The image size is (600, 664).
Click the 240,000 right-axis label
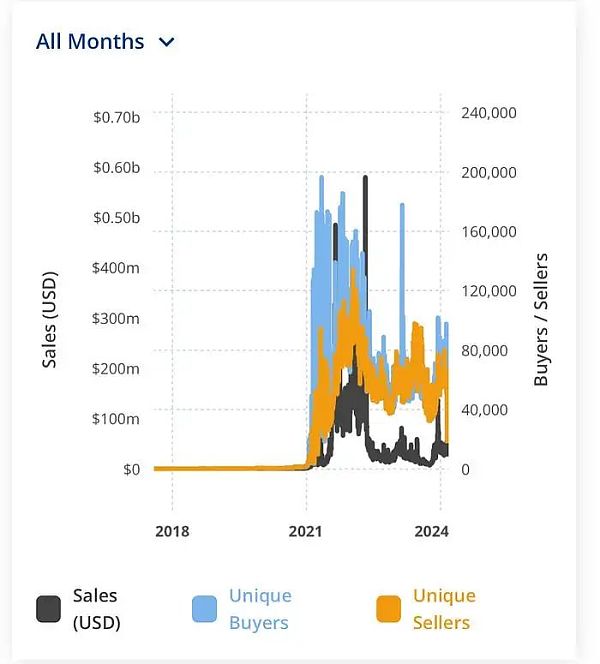(x=488, y=113)
